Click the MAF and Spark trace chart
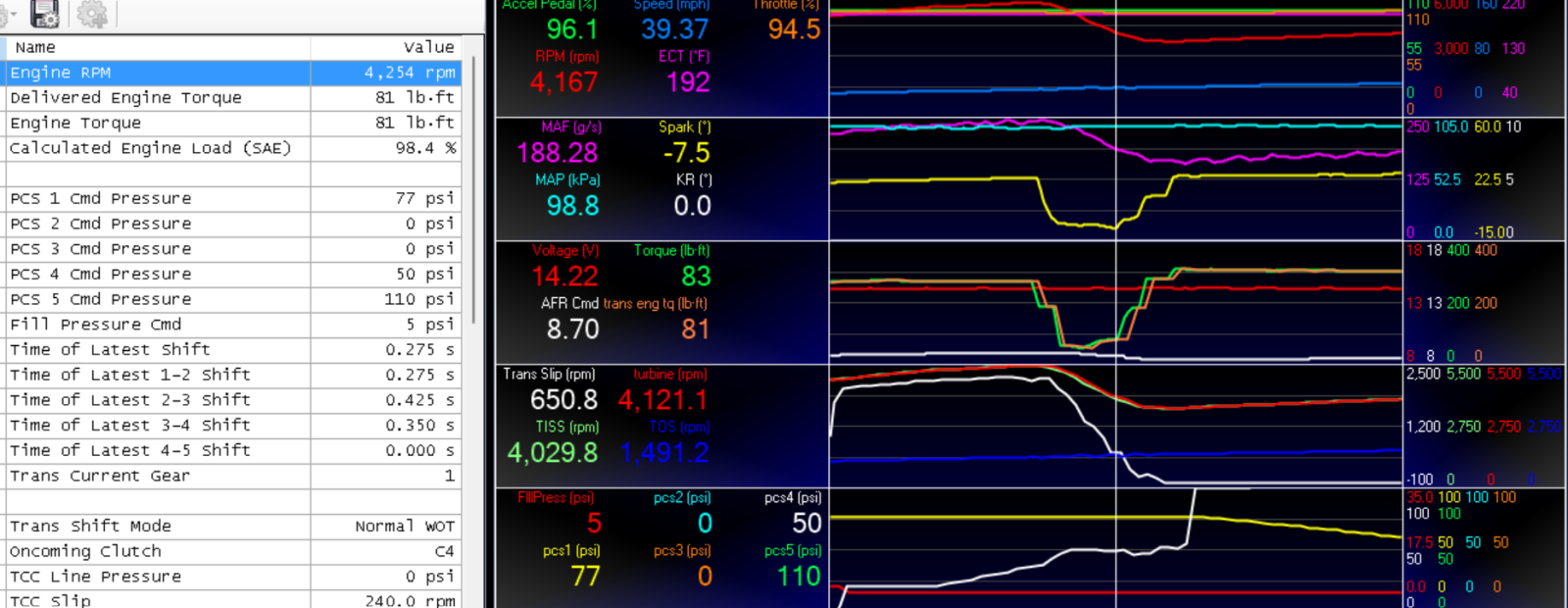Image resolution: width=1568 pixels, height=608 pixels. click(1115, 179)
